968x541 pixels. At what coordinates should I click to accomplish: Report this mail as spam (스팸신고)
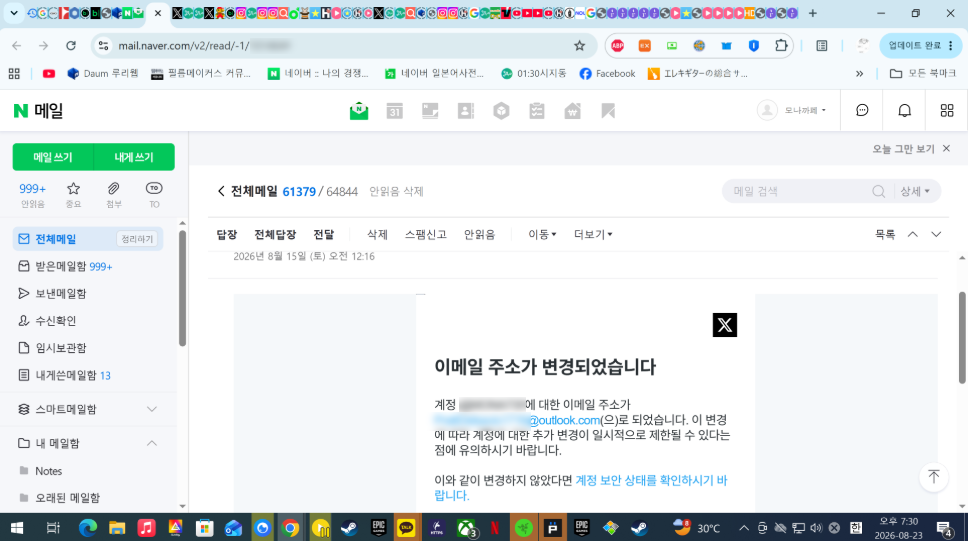(425, 235)
